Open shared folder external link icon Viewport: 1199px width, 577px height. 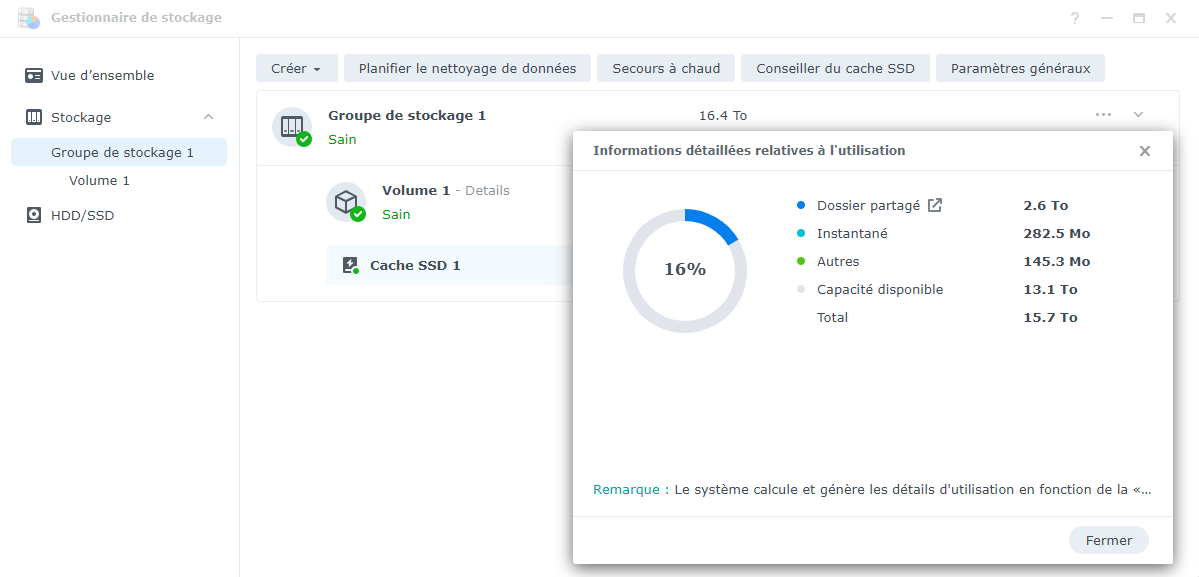(935, 205)
